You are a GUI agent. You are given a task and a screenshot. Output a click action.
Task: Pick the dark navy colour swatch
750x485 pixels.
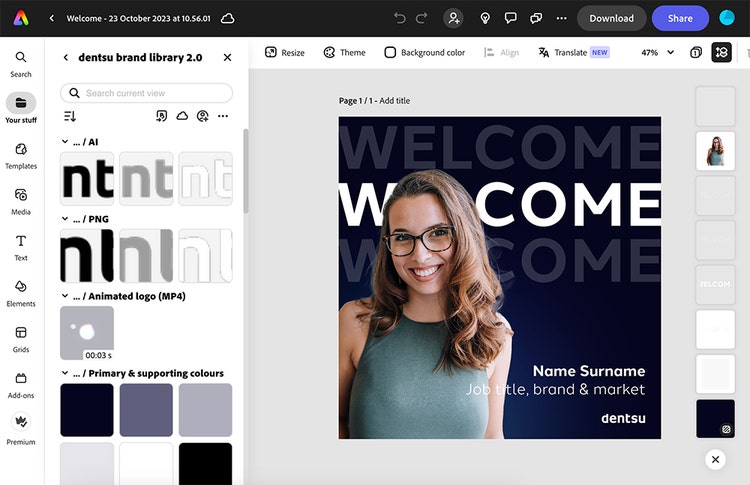point(87,410)
